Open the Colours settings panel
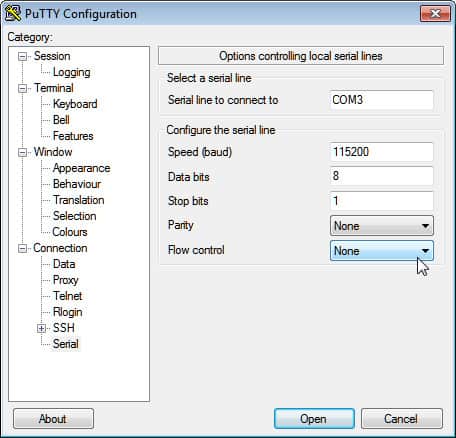This screenshot has height=438, width=456. [70, 232]
